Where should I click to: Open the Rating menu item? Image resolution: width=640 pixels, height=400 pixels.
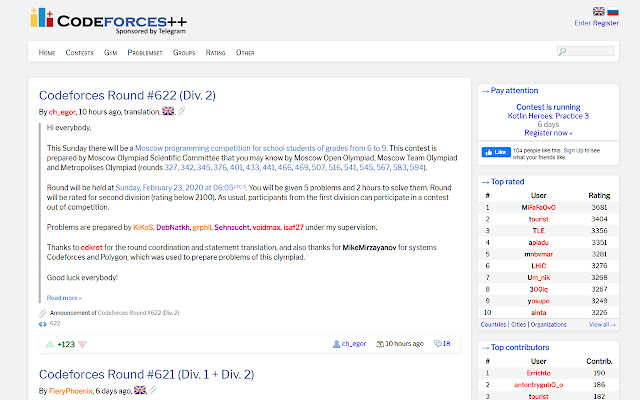216,53
